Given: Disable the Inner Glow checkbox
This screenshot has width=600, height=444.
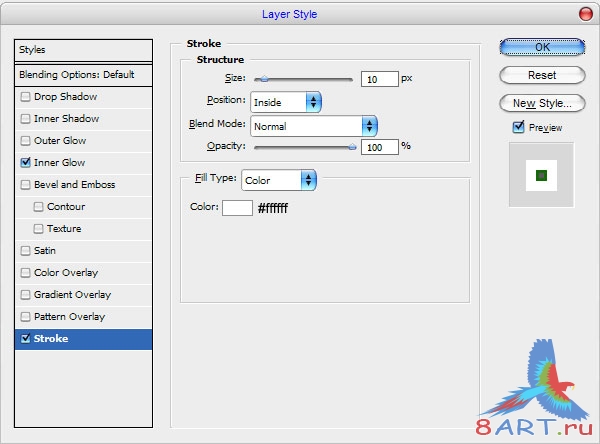Looking at the screenshot, I should 25,162.
